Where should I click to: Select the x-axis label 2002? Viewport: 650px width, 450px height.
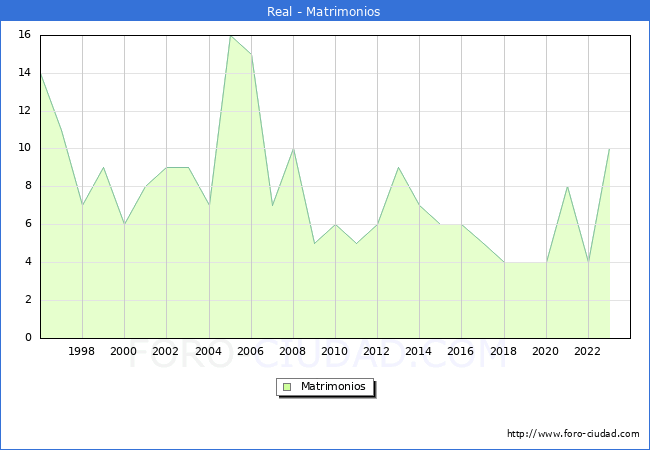click(165, 351)
